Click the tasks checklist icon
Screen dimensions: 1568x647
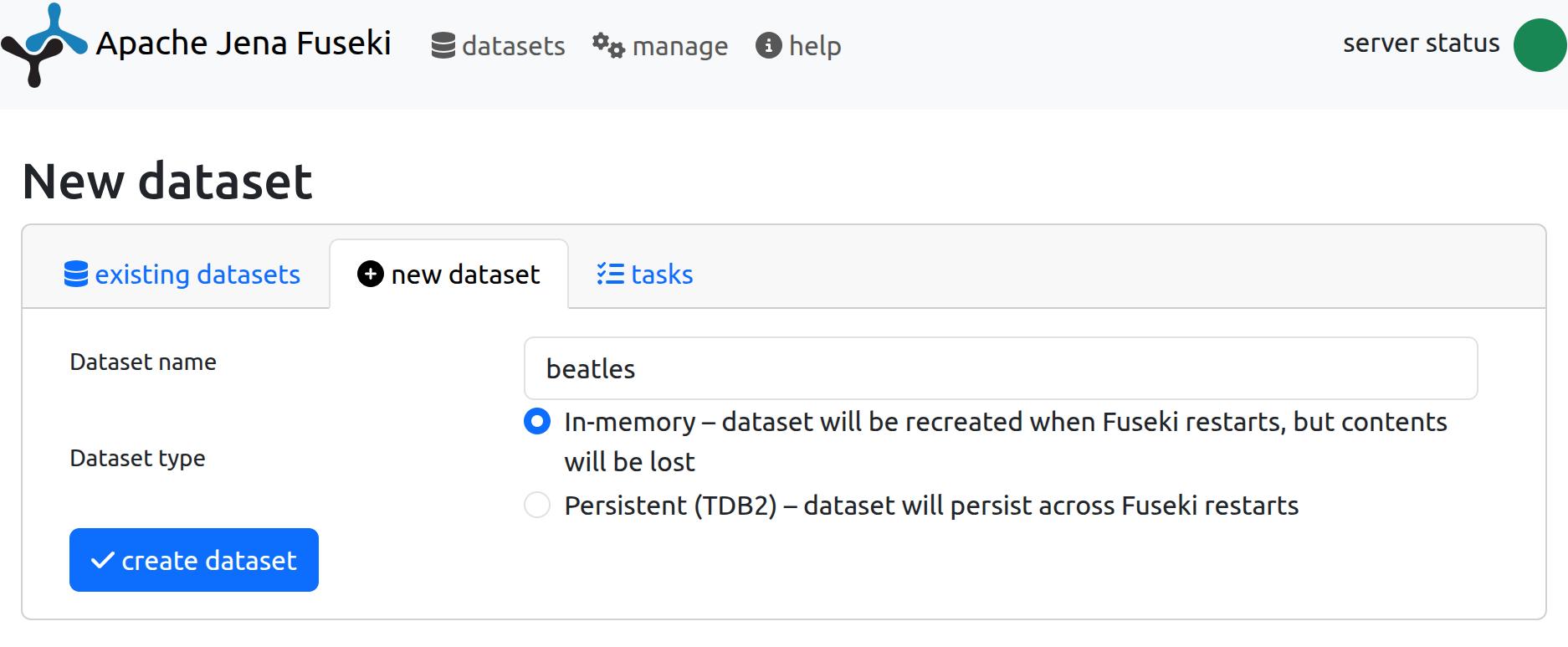click(610, 274)
